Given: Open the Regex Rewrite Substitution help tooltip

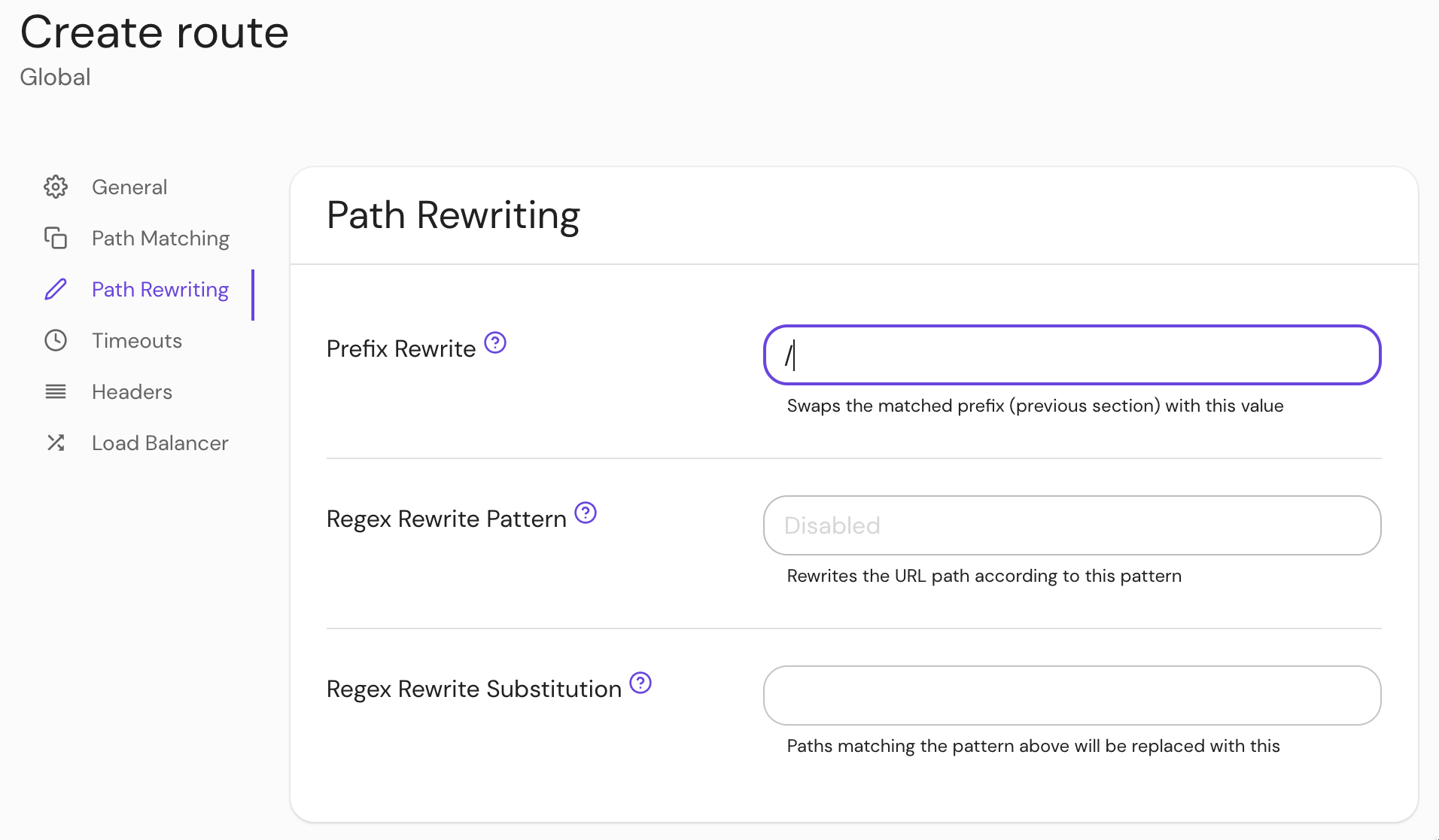Looking at the screenshot, I should click(640, 683).
